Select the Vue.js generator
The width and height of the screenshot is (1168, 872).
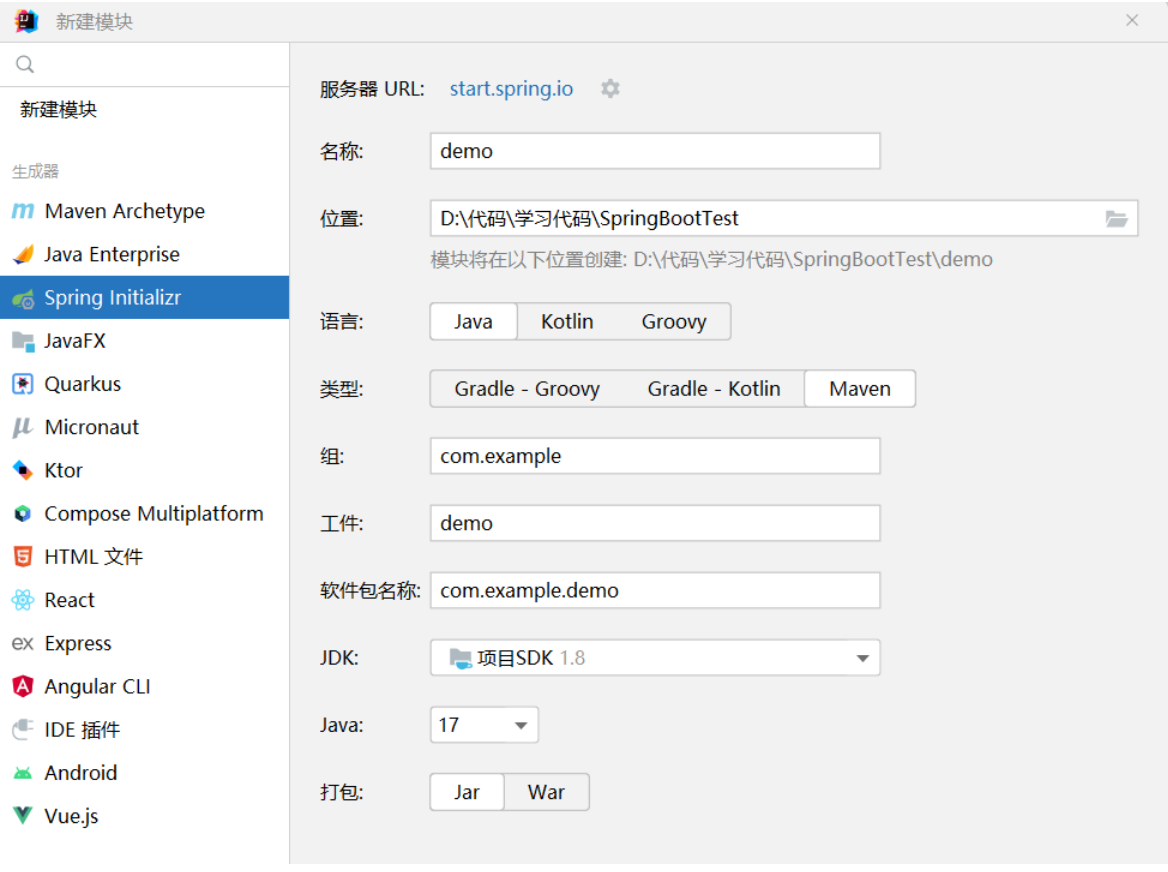coord(71,816)
